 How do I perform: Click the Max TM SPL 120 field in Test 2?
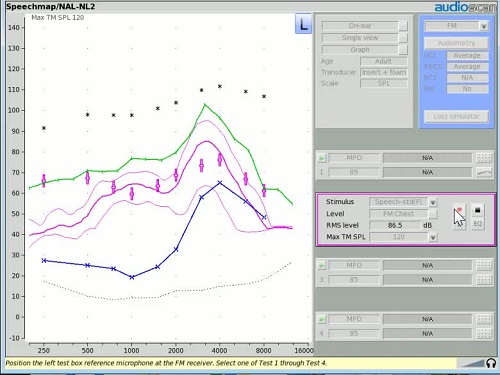click(399, 237)
